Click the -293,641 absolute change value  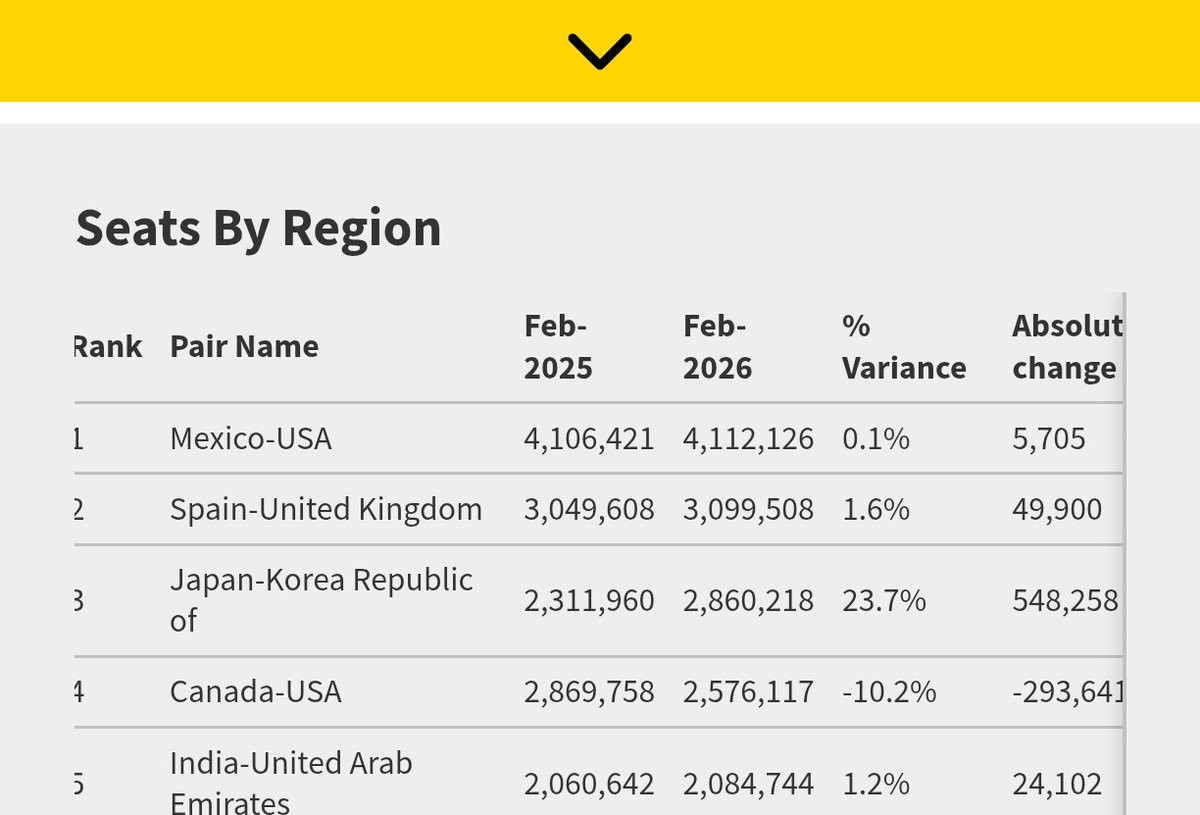[1067, 692]
